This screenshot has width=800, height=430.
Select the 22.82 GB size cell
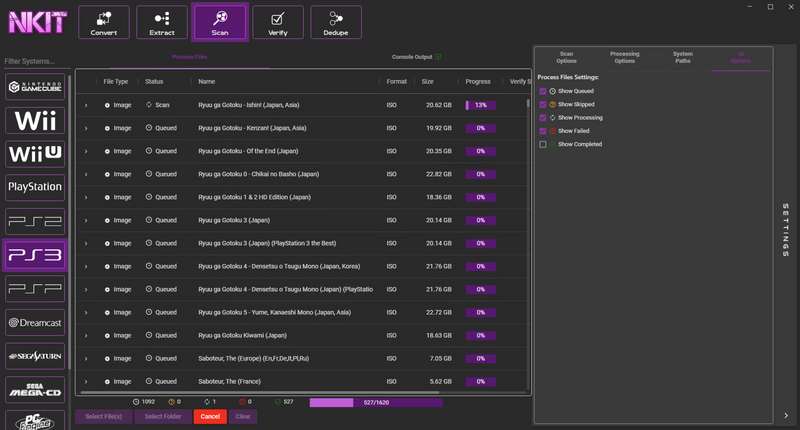click(439, 174)
